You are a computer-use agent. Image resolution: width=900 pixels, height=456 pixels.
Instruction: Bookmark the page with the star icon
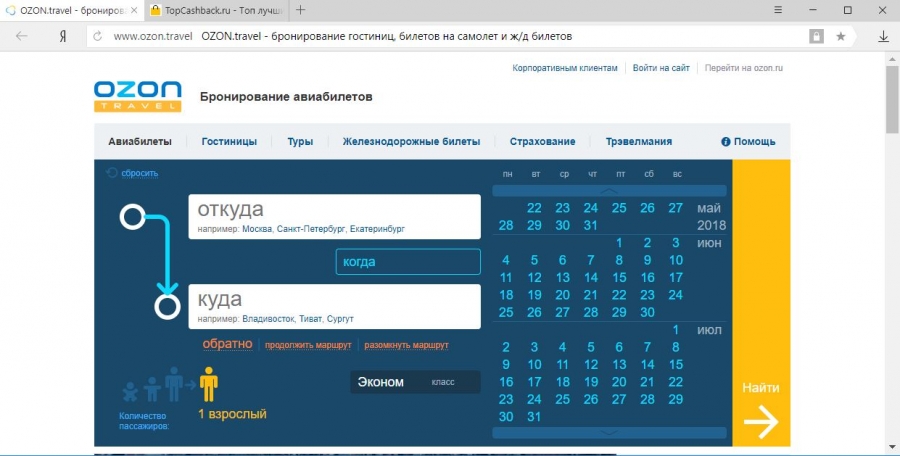[840, 36]
